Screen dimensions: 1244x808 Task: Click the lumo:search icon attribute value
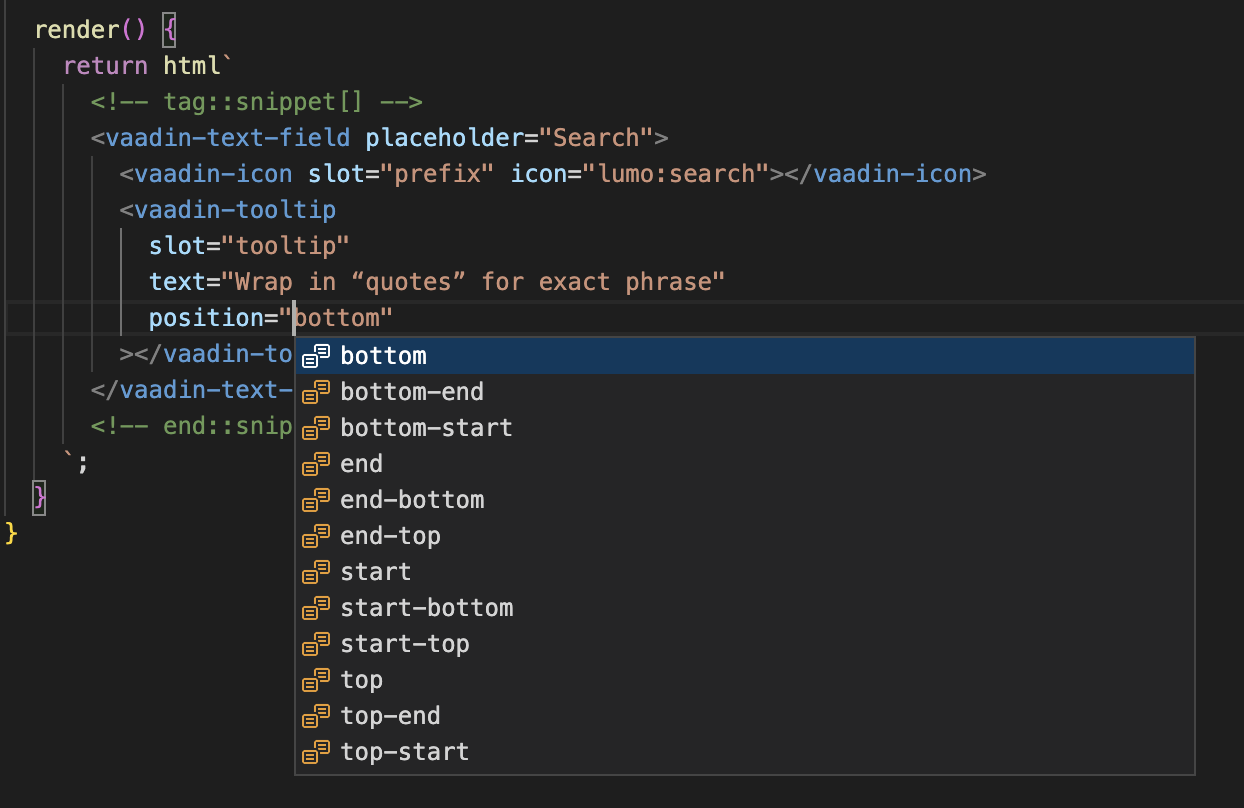[682, 173]
